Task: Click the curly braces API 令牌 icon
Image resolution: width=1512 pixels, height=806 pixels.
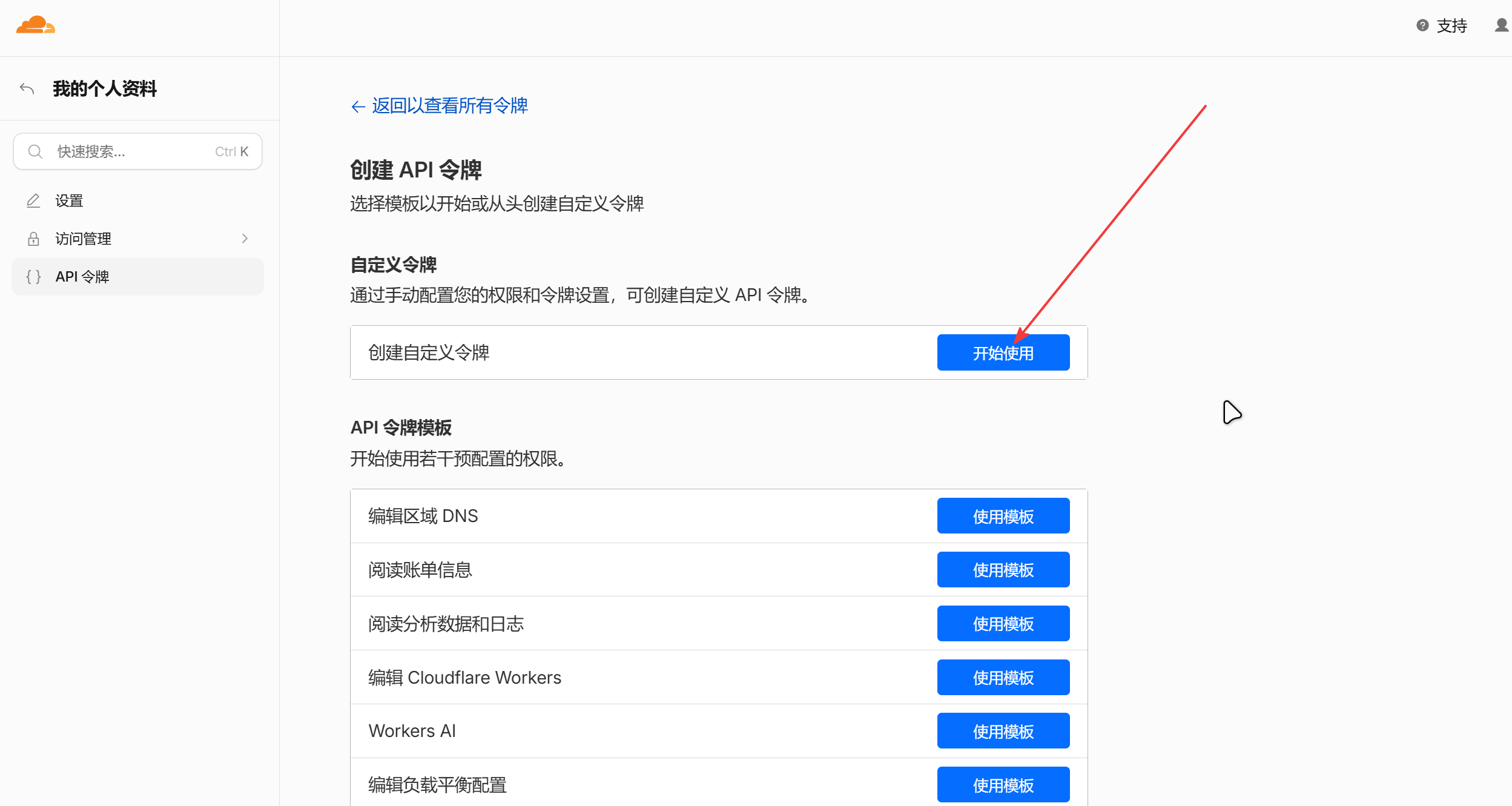Action: (33, 277)
